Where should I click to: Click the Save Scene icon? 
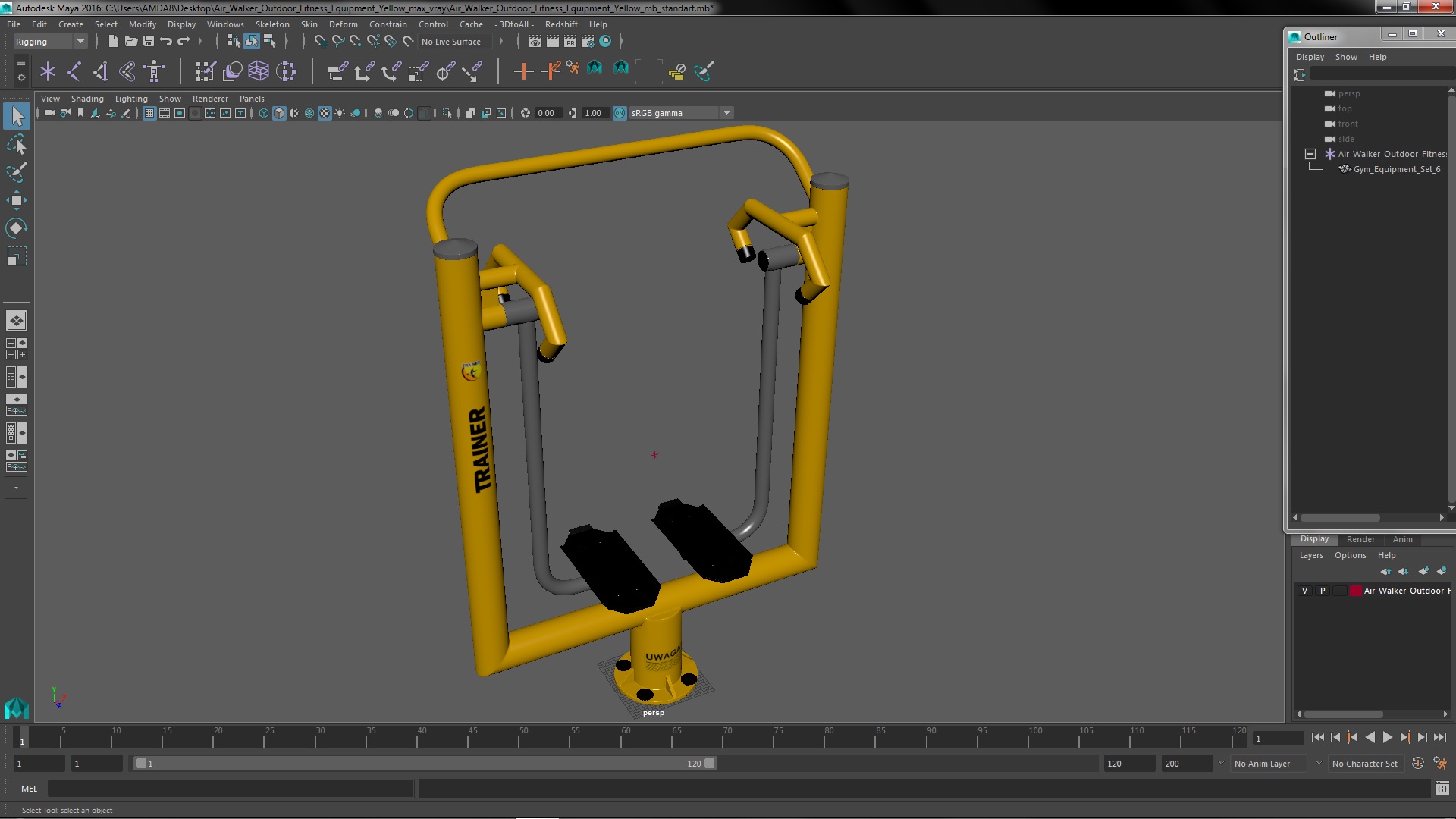click(148, 41)
